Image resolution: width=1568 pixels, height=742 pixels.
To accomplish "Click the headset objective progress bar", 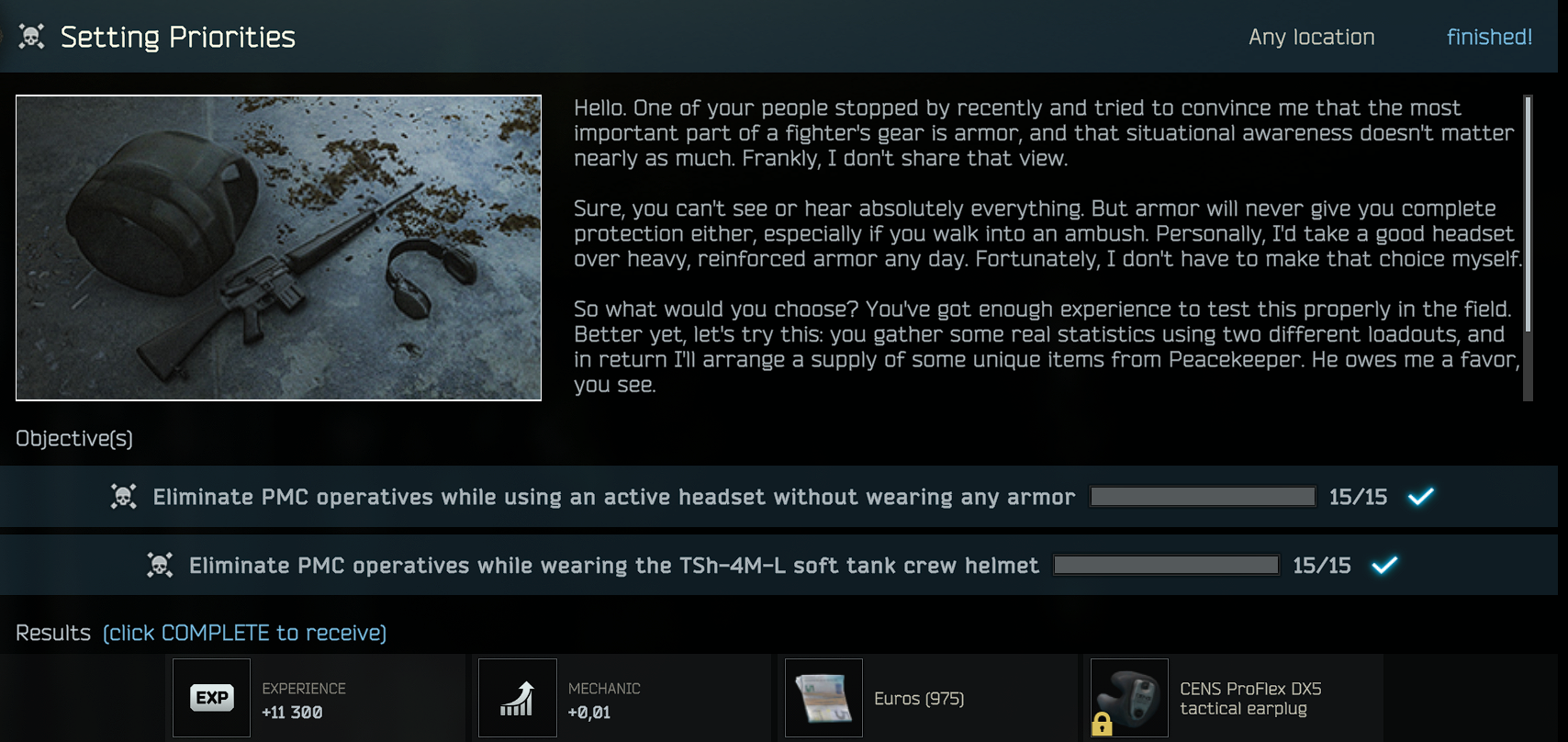I will coord(1203,497).
